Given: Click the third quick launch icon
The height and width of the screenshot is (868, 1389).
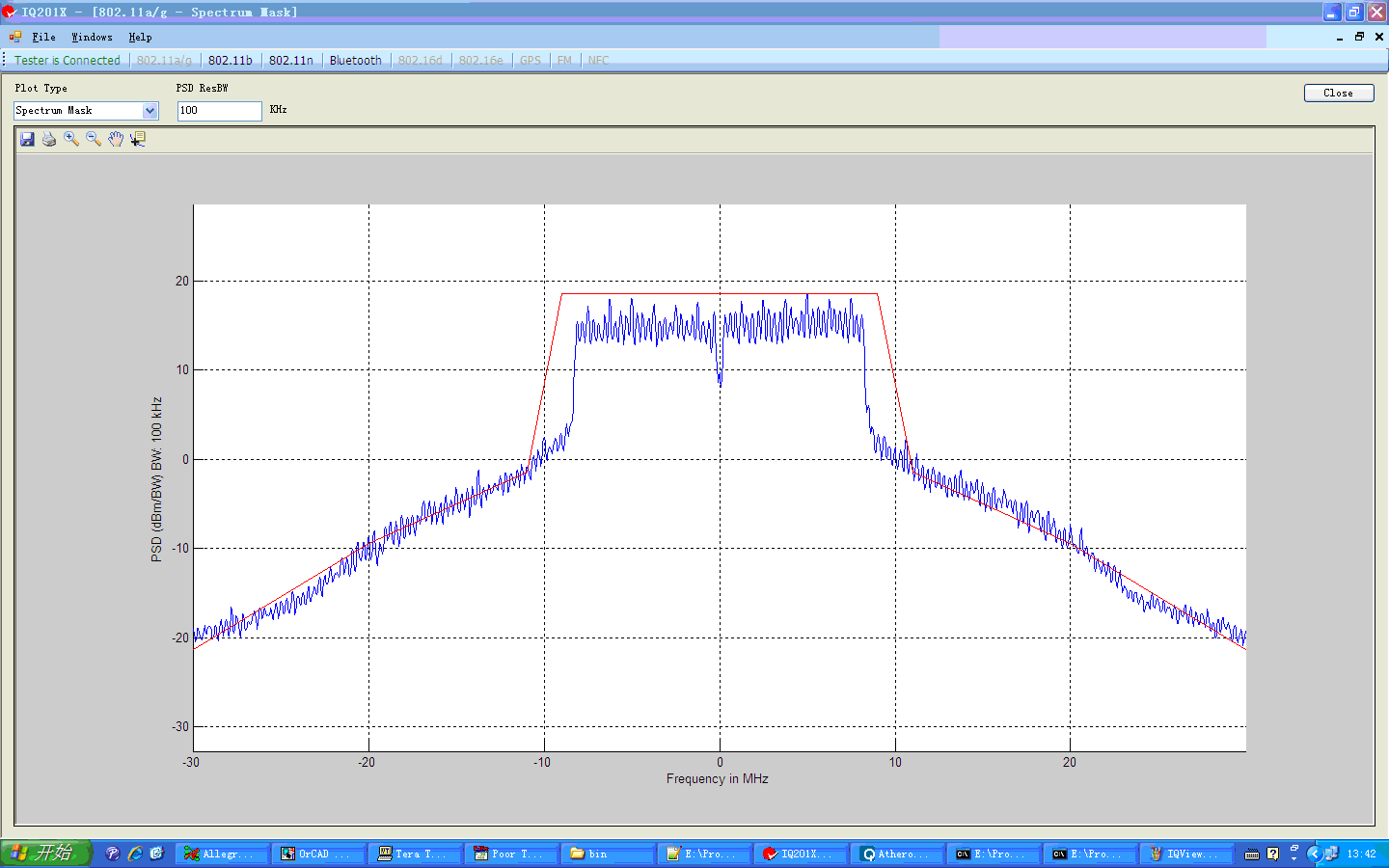Looking at the screenshot, I should click(157, 854).
